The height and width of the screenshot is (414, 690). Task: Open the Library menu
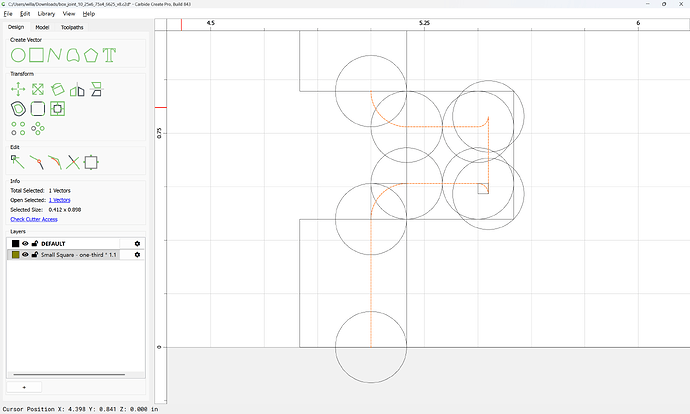(46, 14)
